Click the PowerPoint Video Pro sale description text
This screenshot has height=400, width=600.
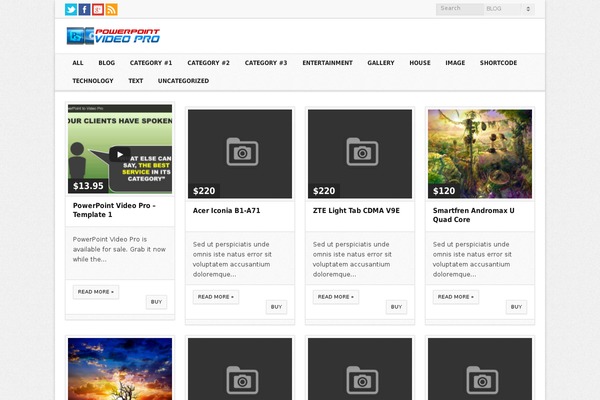tap(119, 249)
